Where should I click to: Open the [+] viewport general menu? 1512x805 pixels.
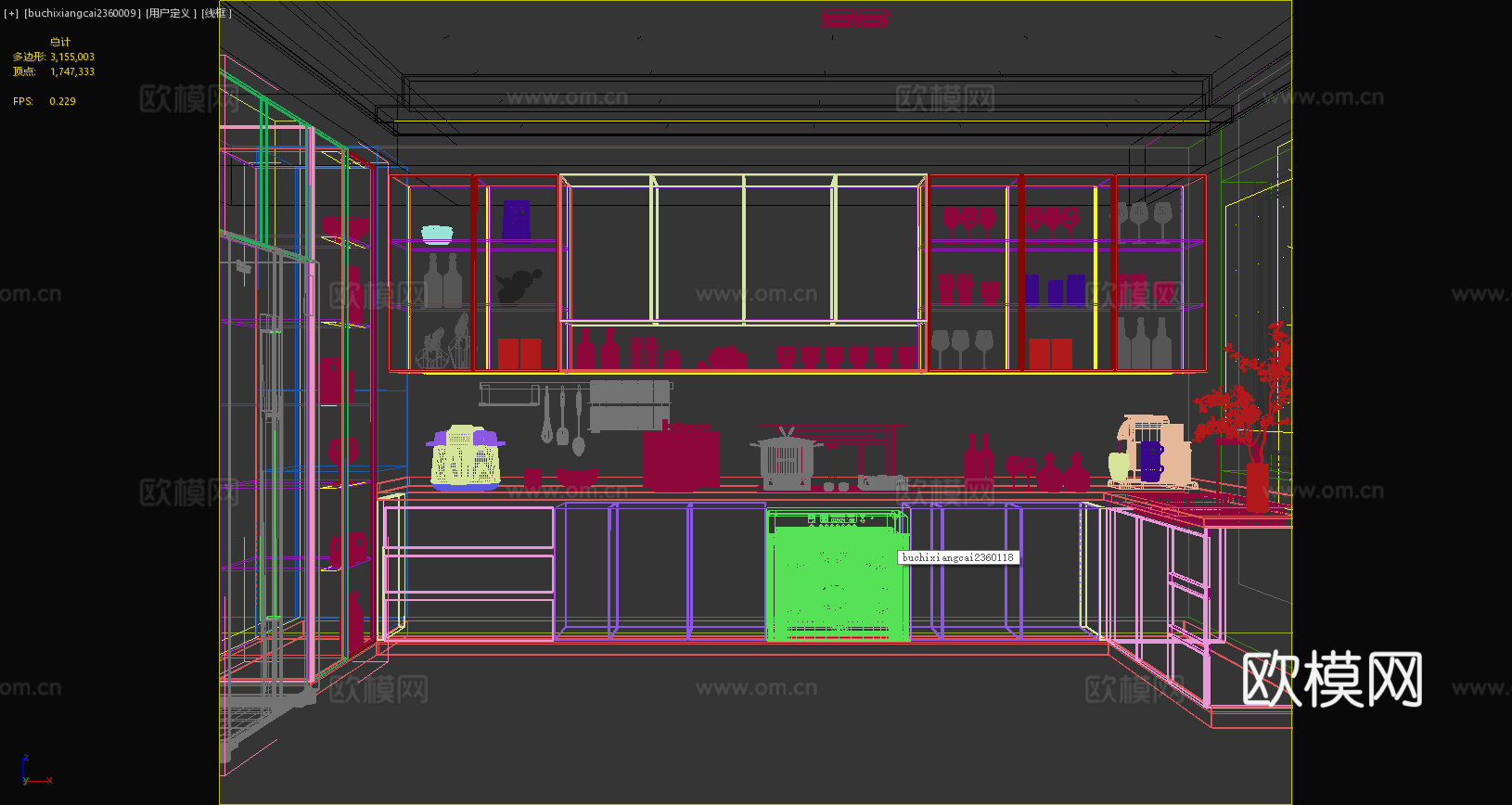coord(11,13)
